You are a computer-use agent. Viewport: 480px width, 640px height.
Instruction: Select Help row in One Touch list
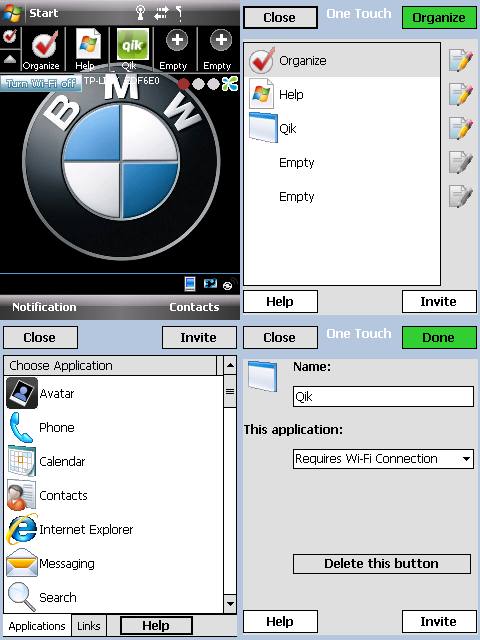(x=342, y=94)
